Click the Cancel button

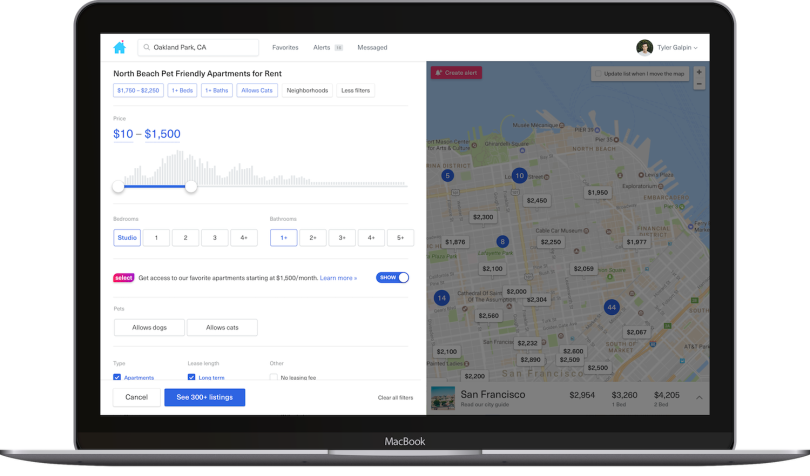(136, 397)
